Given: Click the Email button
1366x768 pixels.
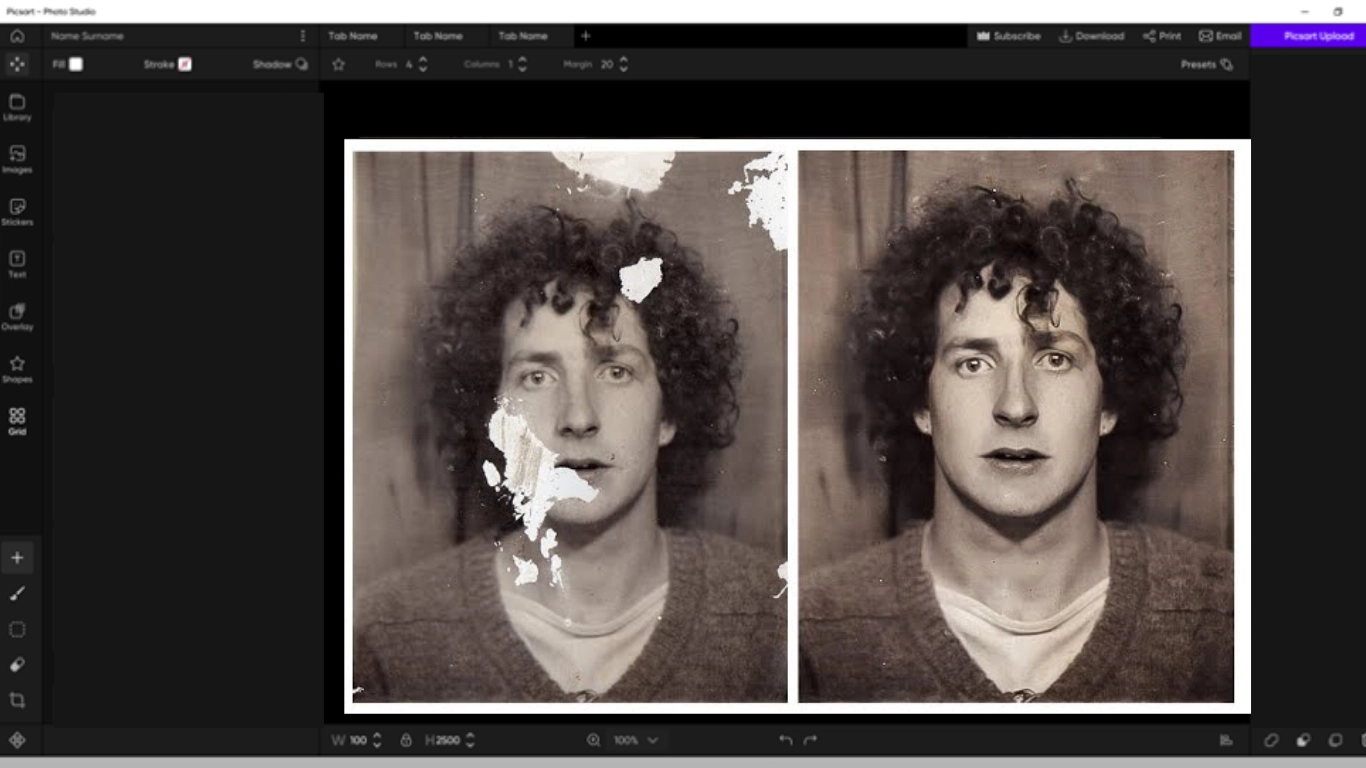Looking at the screenshot, I should [1220, 36].
